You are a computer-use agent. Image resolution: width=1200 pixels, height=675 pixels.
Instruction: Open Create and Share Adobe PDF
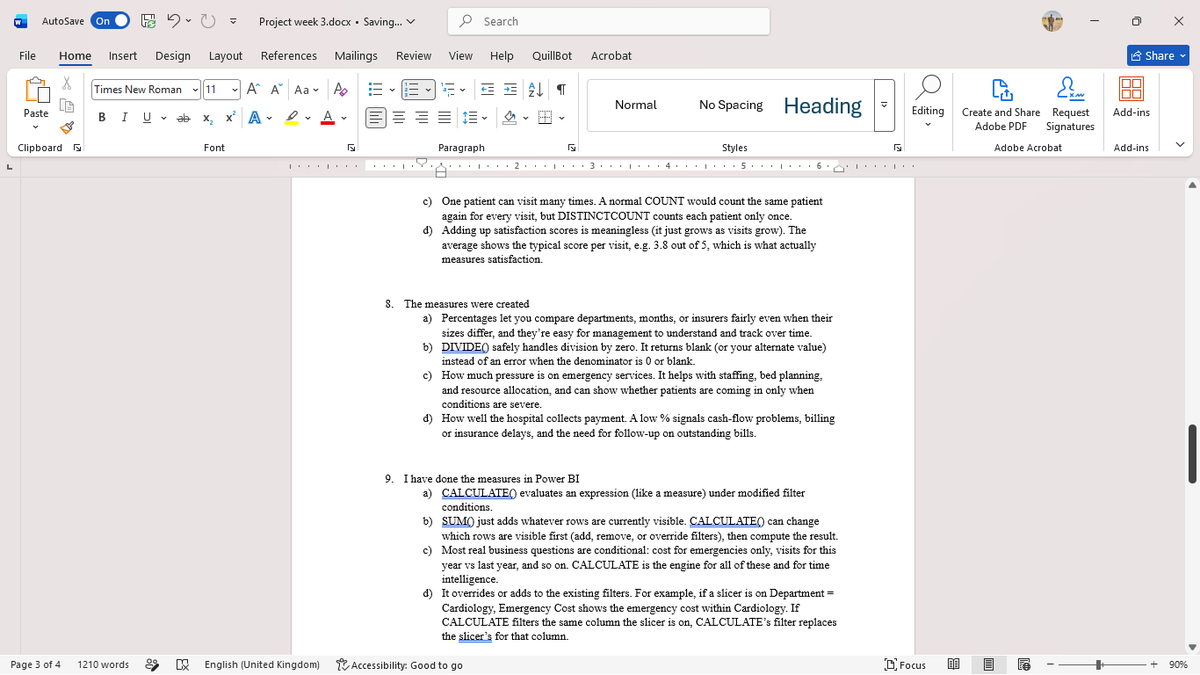1001,105
